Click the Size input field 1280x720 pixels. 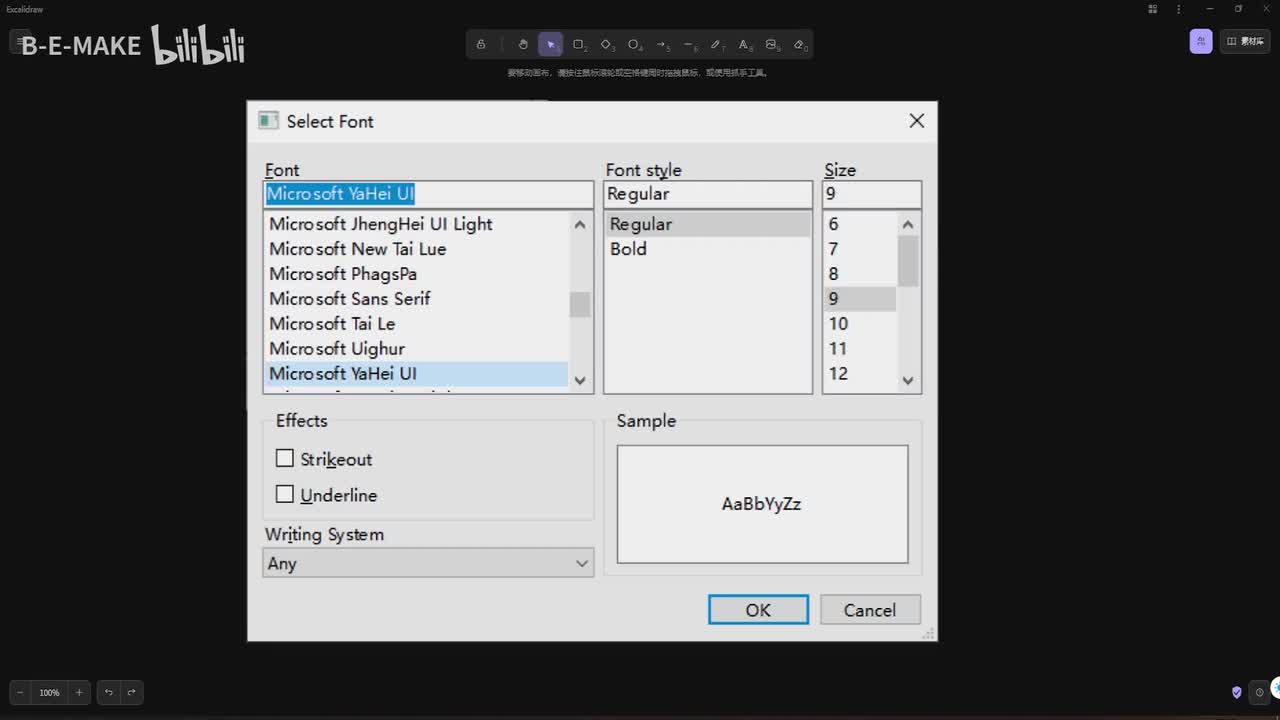point(872,194)
